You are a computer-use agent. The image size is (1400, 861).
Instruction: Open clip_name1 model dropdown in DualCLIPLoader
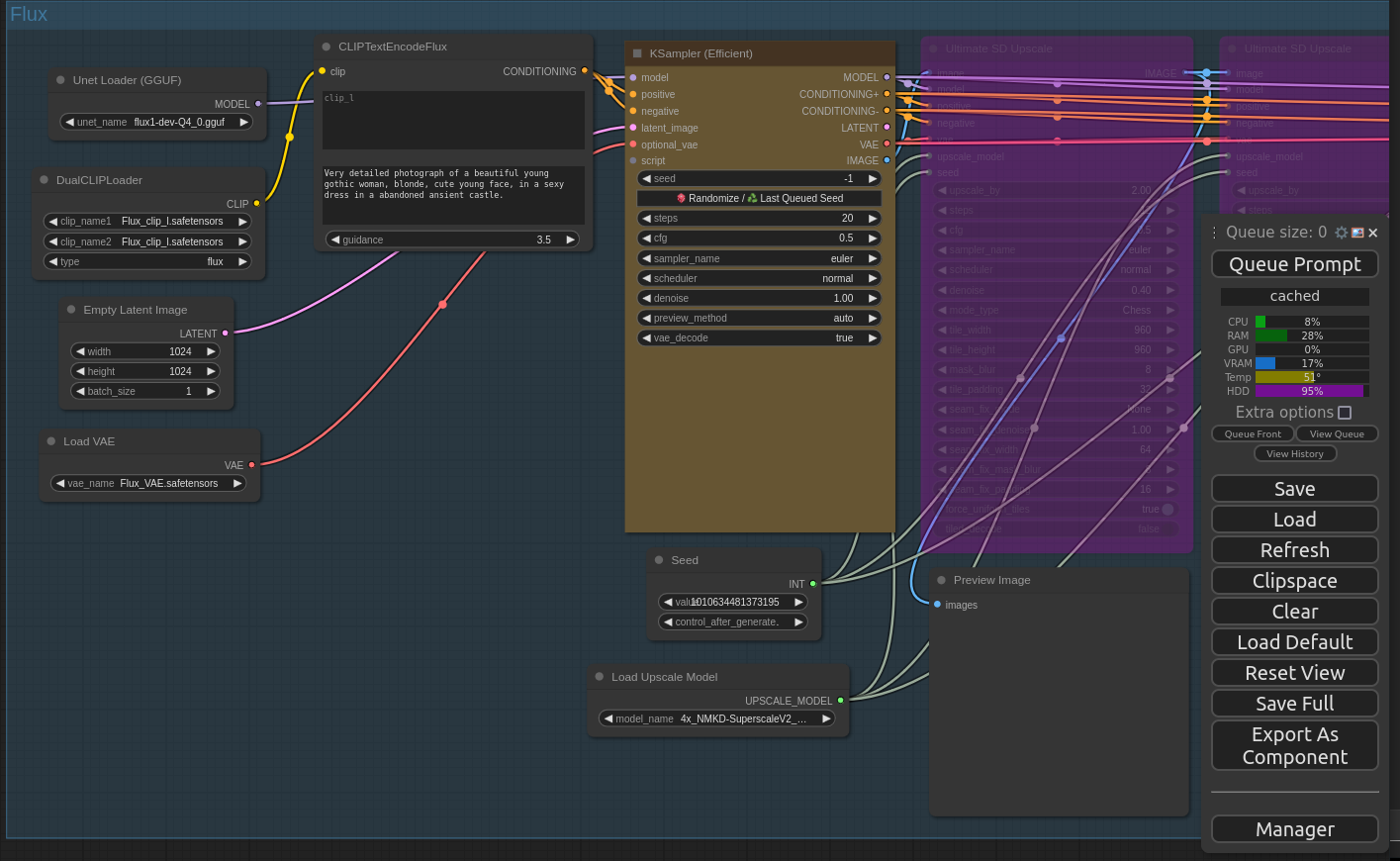(147, 221)
